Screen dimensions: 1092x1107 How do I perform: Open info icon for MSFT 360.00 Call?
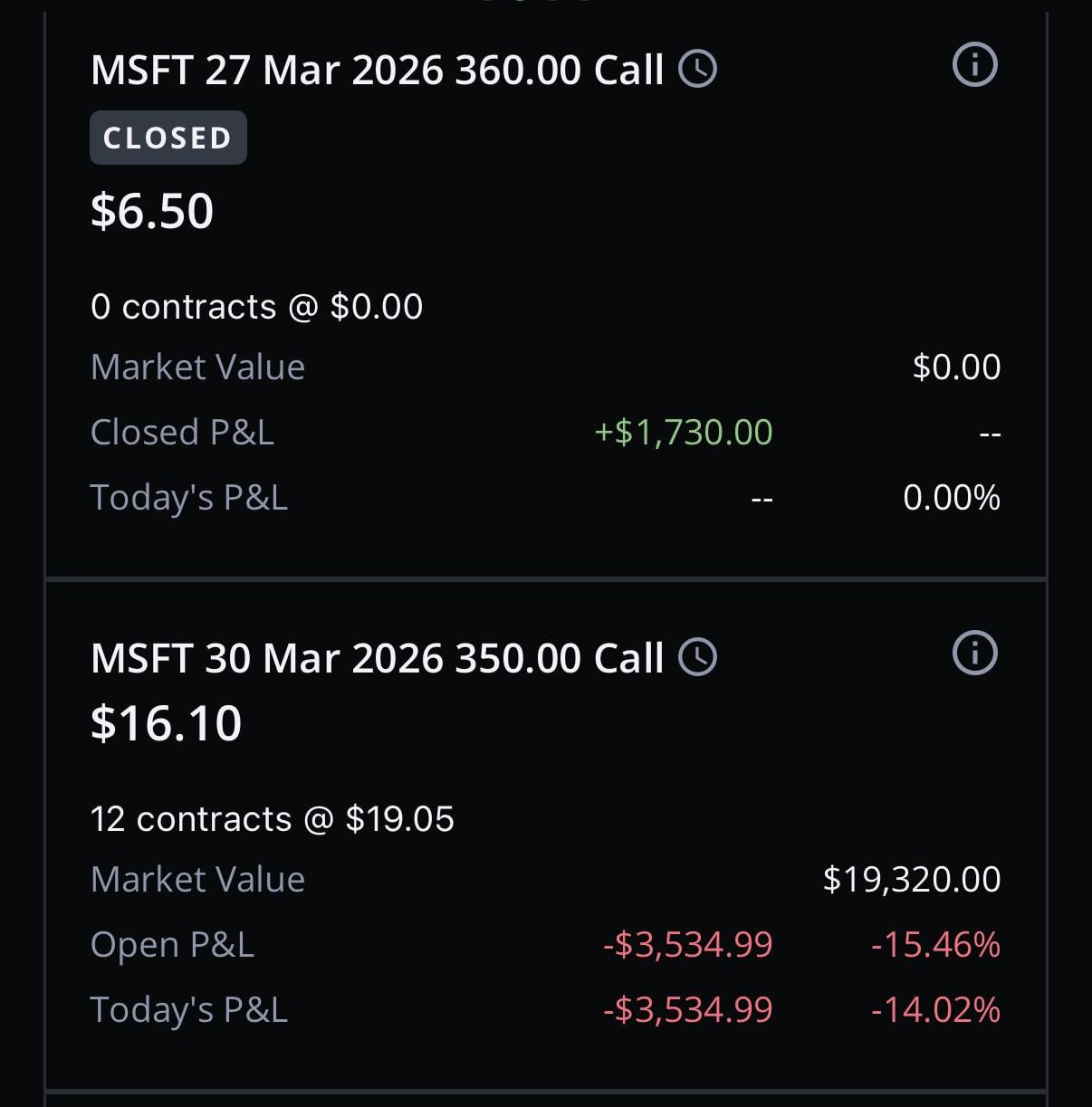coord(974,65)
